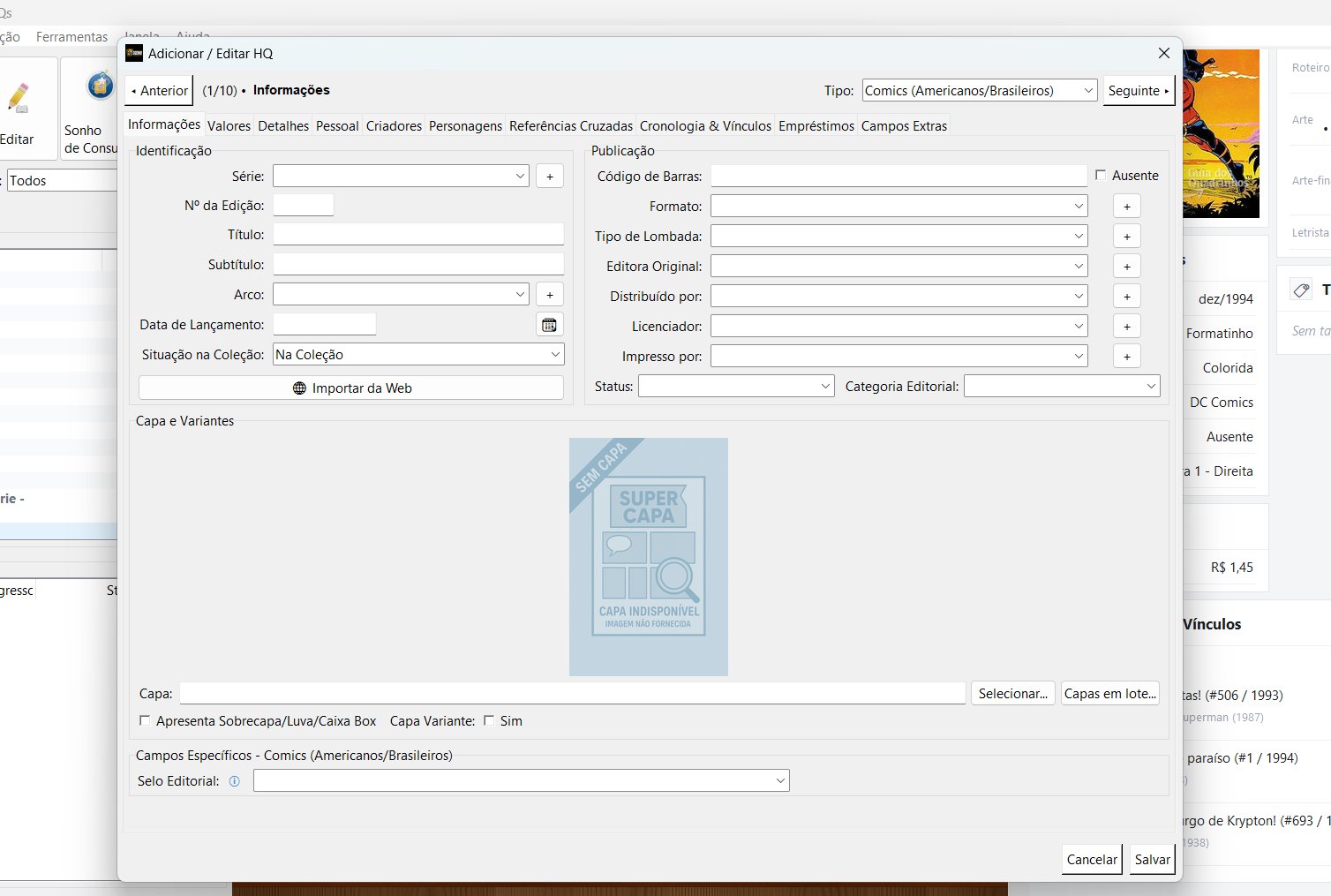
Task: Click Editar pencil icon in main window
Action: [18, 98]
